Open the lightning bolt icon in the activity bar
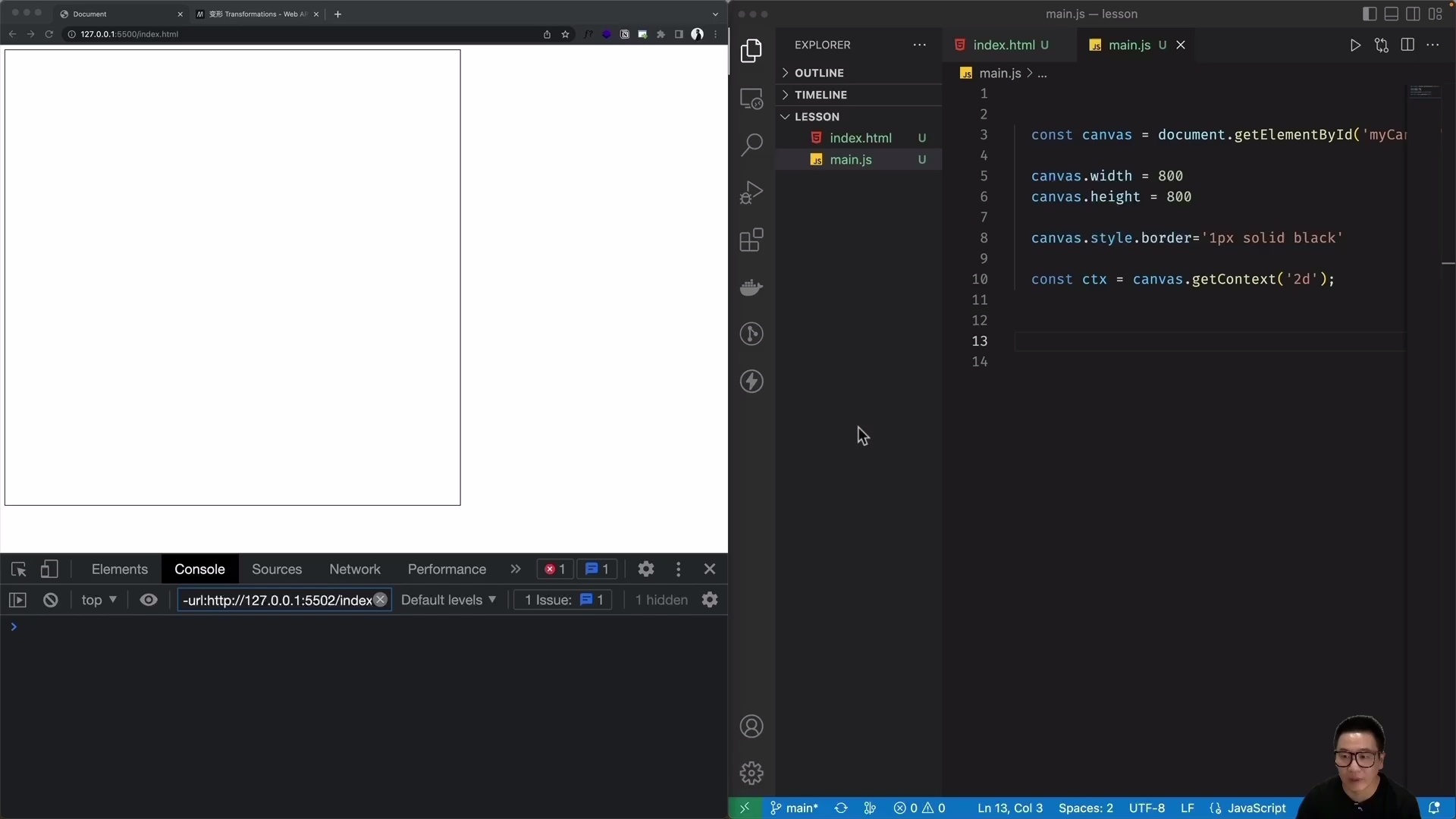The image size is (1456, 819). tap(752, 381)
